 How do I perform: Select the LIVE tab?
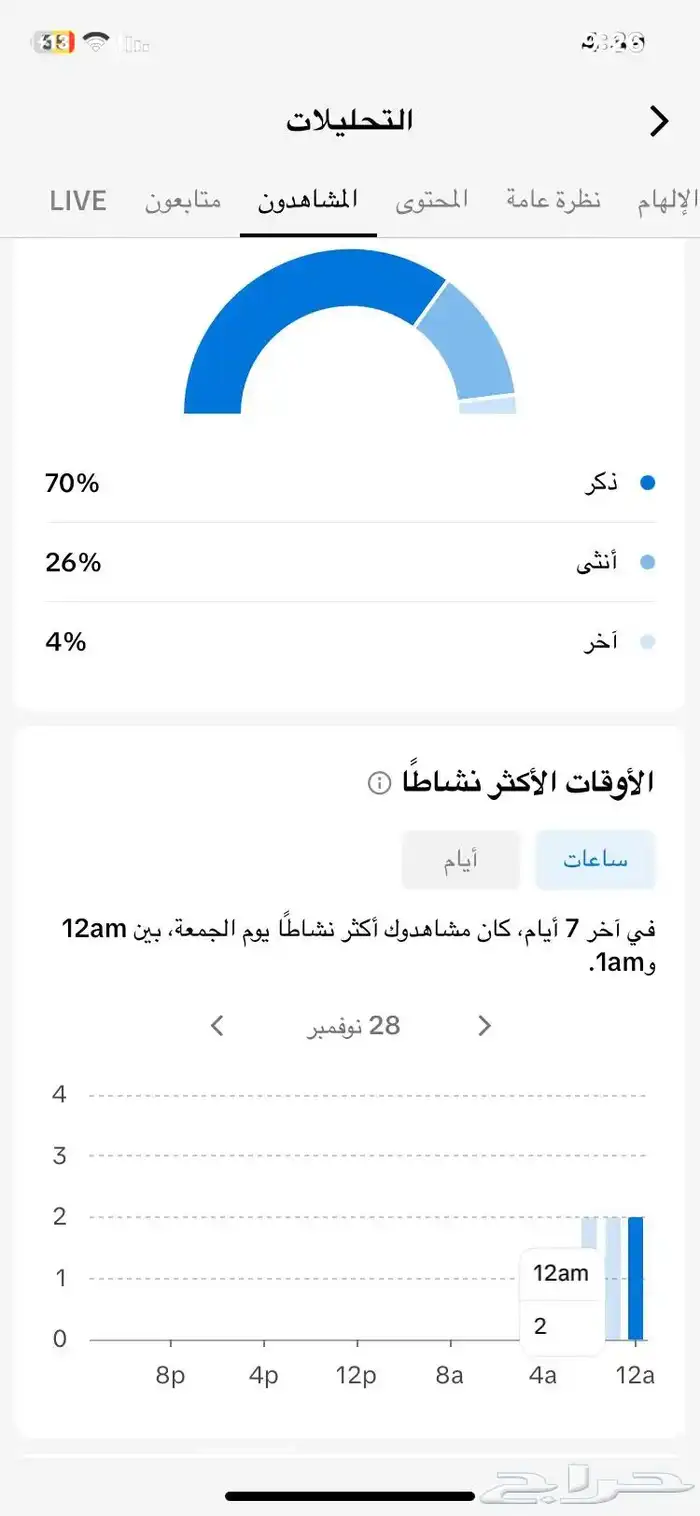tap(77, 199)
